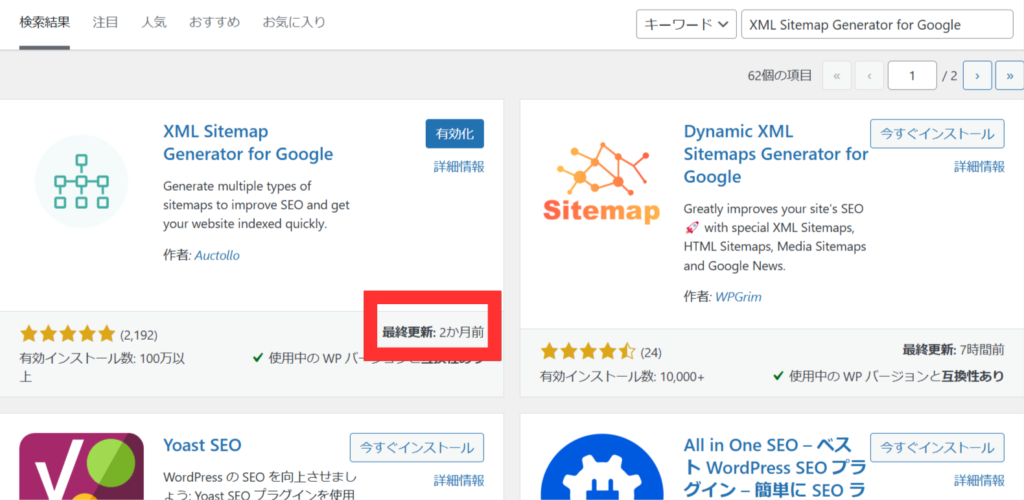Open Dynamic XML Sitemaps Generator for Google title
Viewport: 1024px width, 500px height.
(776, 154)
